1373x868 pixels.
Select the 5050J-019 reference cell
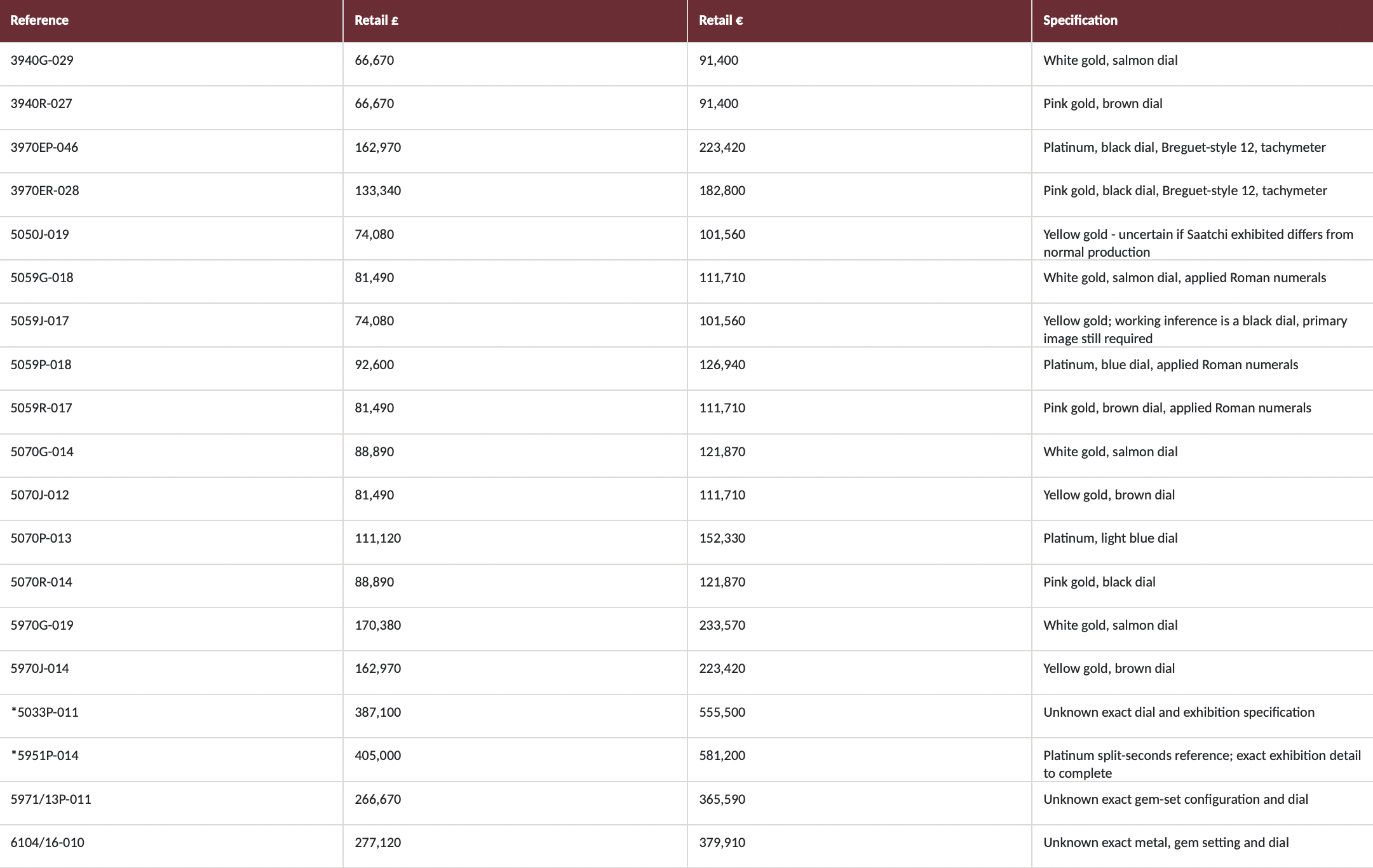coord(171,238)
